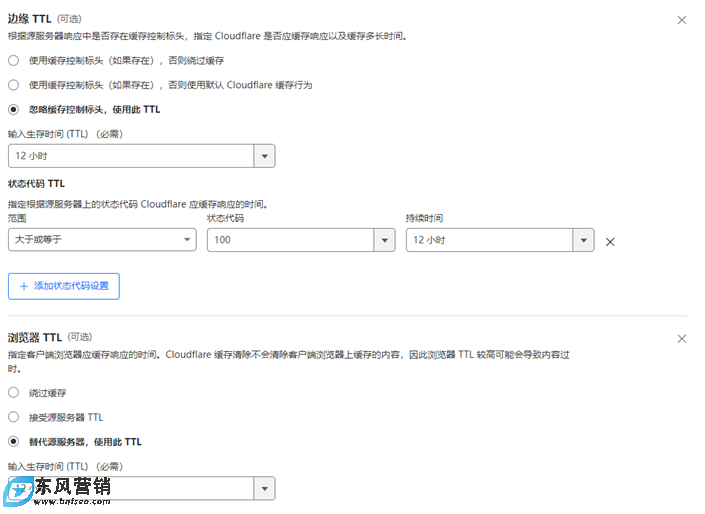
Task: Remove the status code TTL row
Action: (x=610, y=241)
